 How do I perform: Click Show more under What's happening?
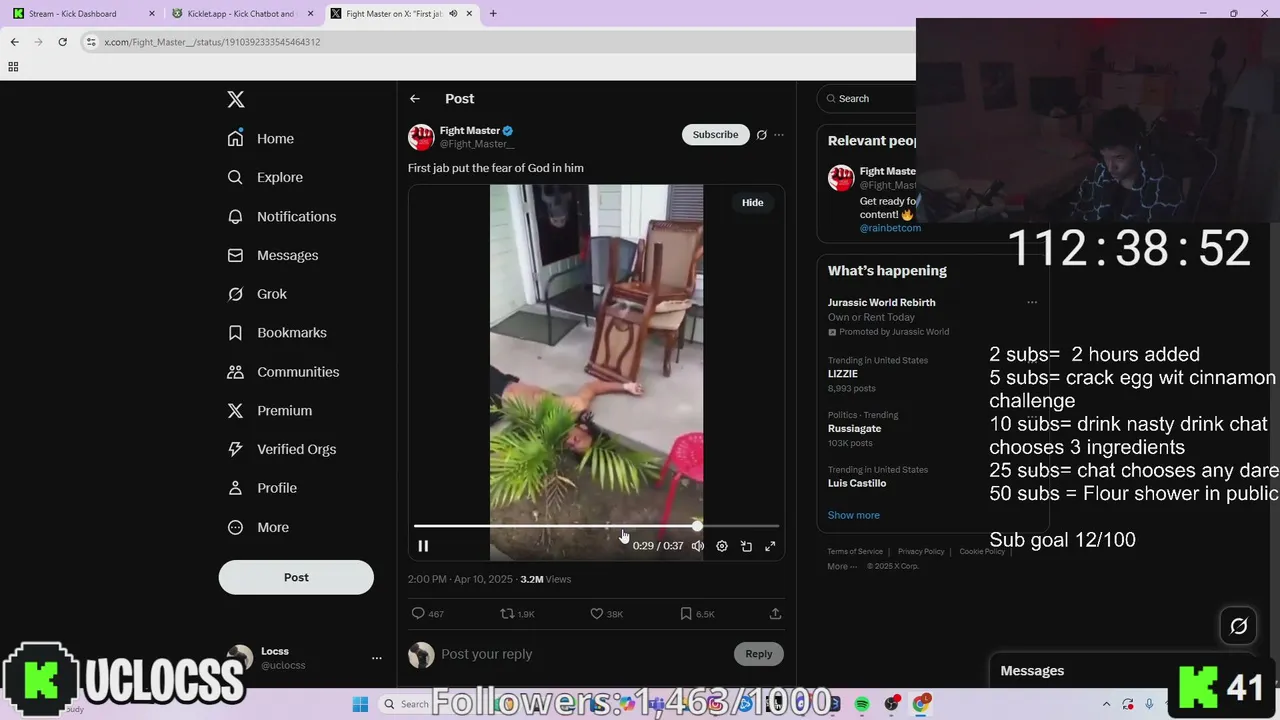pos(853,515)
